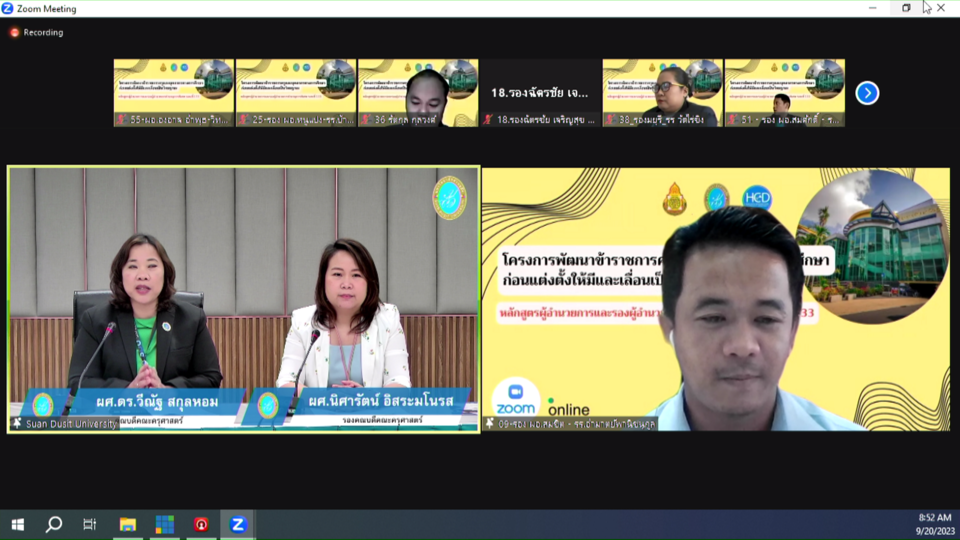Click muted microphone icon of participant 55
The image size is (960, 540).
121,120
